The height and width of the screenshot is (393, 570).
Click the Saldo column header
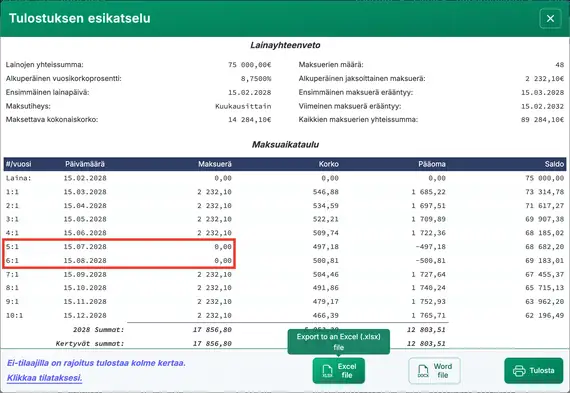click(x=554, y=164)
